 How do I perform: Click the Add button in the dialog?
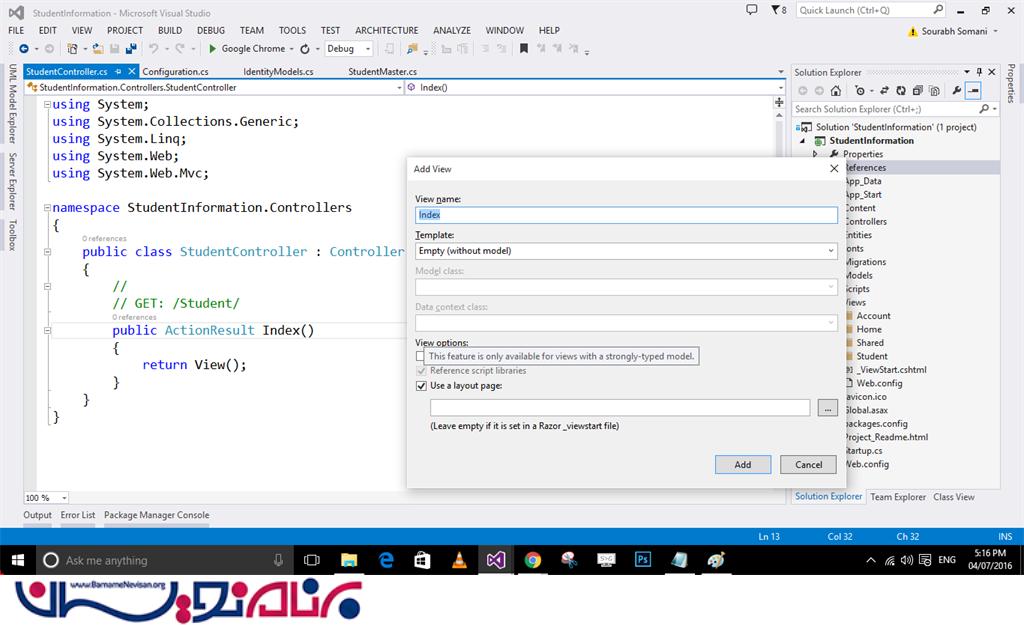point(742,464)
